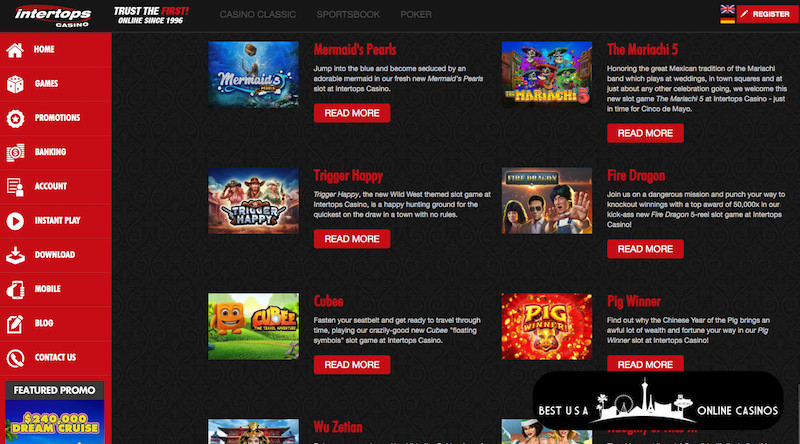This screenshot has height=444, width=800.
Task: Open the Trigger Happy game thumbnail
Action: pyautogui.click(x=254, y=201)
